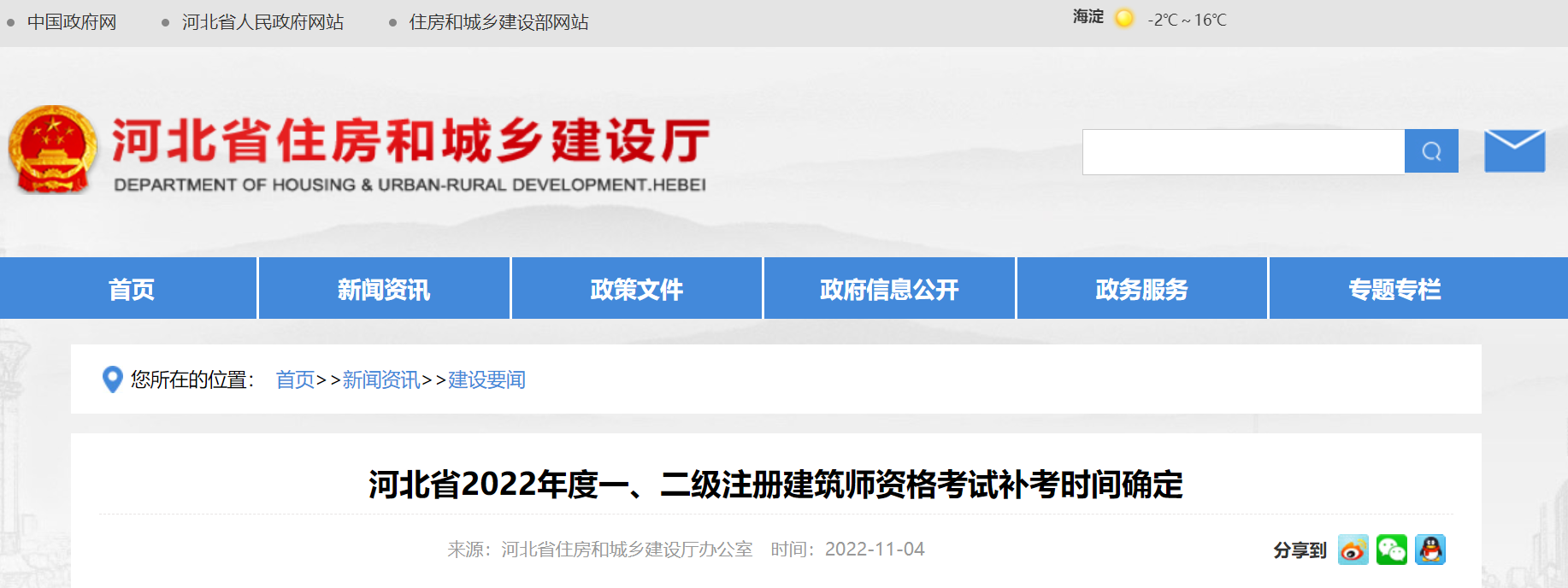Click the 首页 breadcrumb link
The image size is (1568, 588).
(295, 379)
